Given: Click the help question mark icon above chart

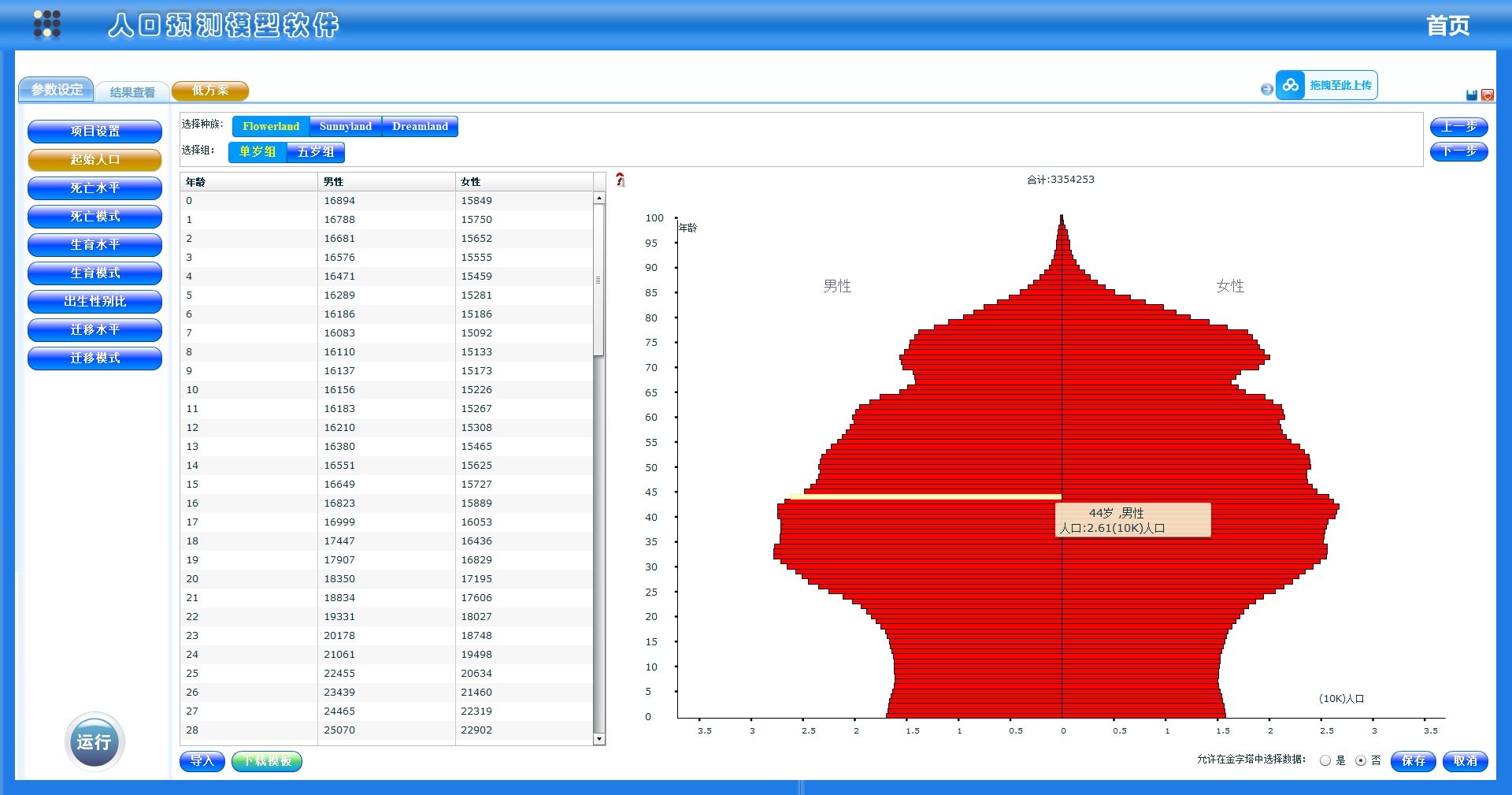Looking at the screenshot, I should [621, 180].
